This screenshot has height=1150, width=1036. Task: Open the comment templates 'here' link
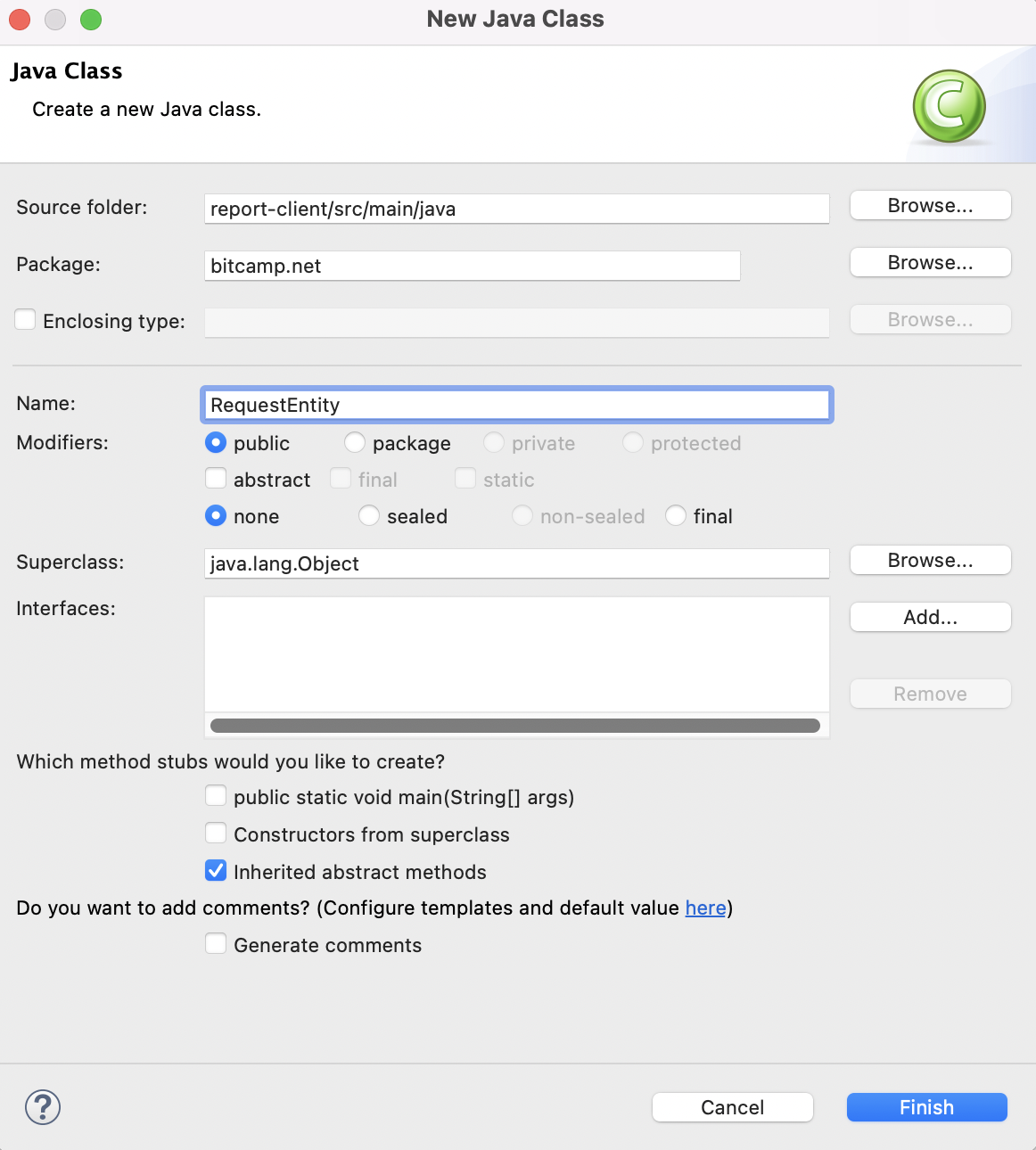tap(706, 908)
